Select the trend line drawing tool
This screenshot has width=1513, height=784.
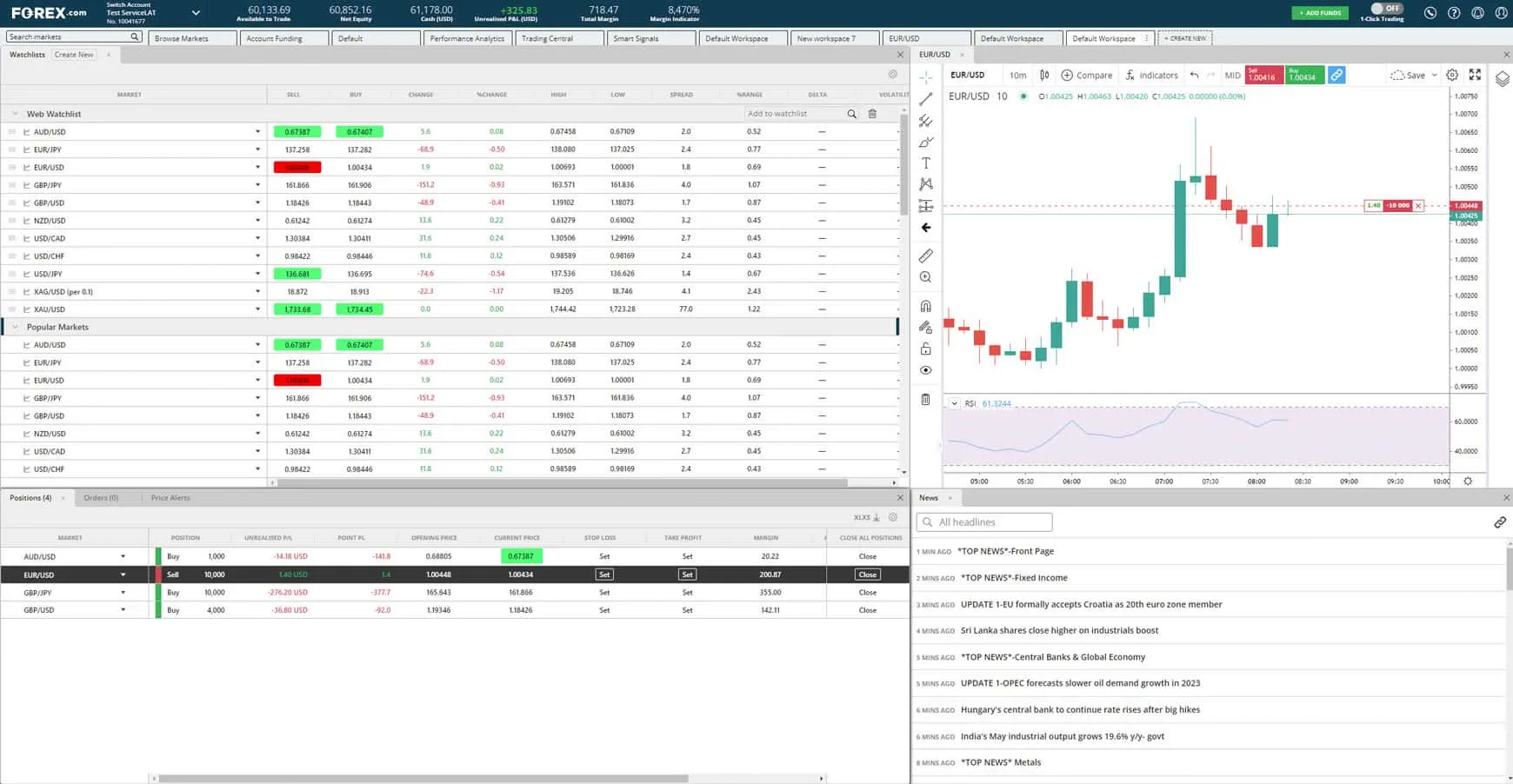[x=925, y=98]
